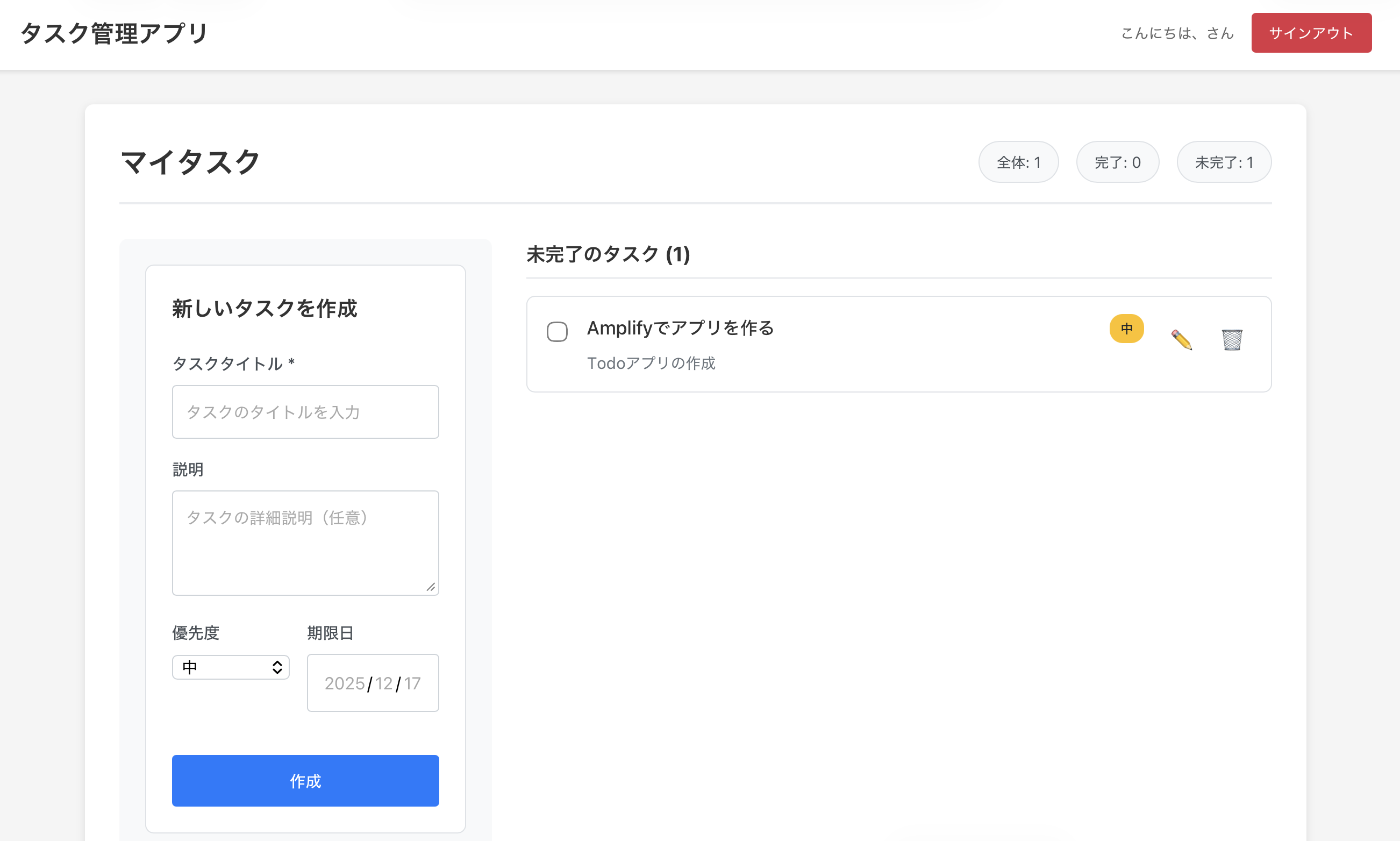Click the red サインアウト button
The width and height of the screenshot is (1400, 841).
point(1311,33)
